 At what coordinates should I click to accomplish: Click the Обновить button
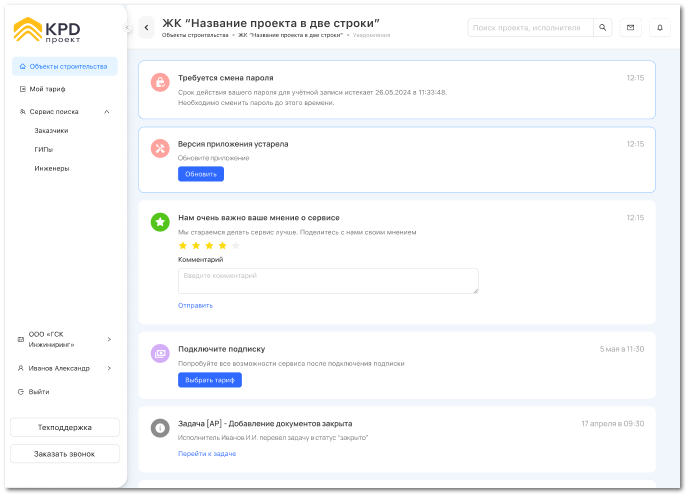tap(201, 174)
